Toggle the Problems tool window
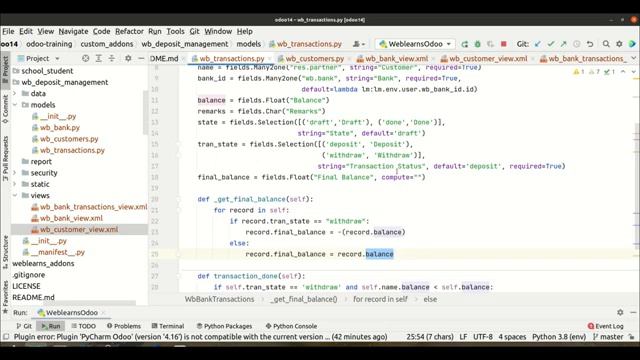640x360 pixels. (124, 326)
